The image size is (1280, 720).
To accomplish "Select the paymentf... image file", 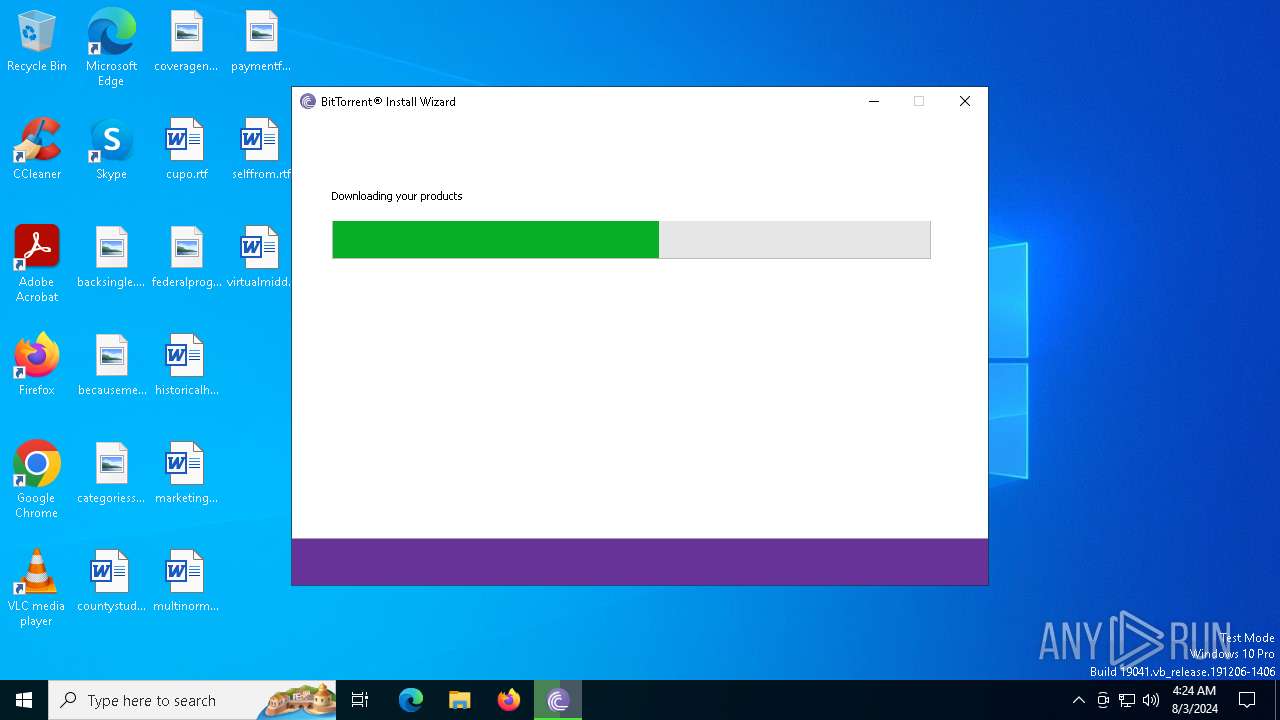I will tap(261, 42).
